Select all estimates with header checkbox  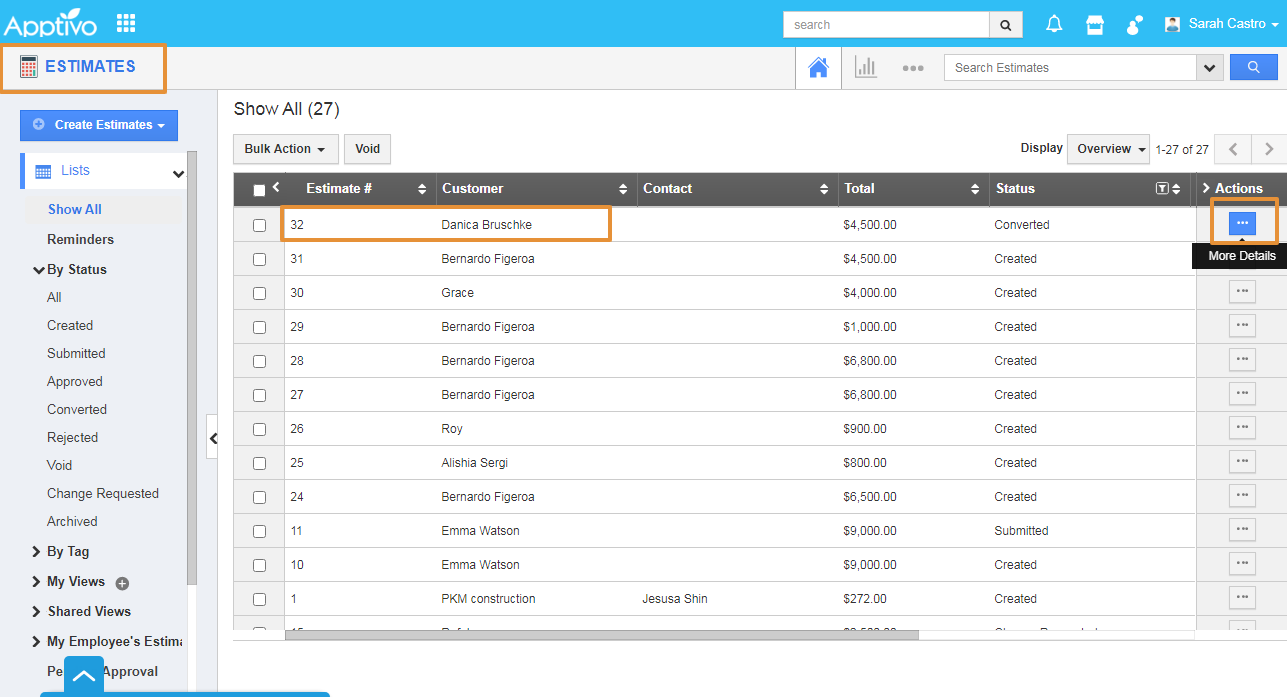(x=260, y=190)
